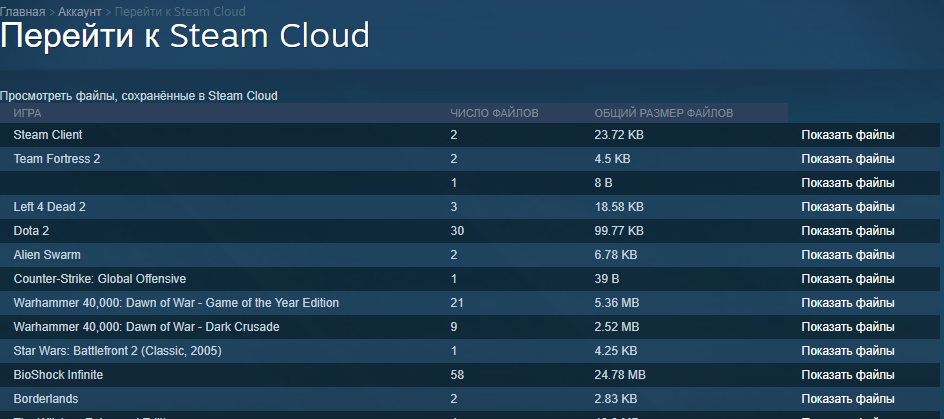Screen dimensions: 944x419
Task: Click the file count 30 for Dota 2
Action: [x=457, y=231]
